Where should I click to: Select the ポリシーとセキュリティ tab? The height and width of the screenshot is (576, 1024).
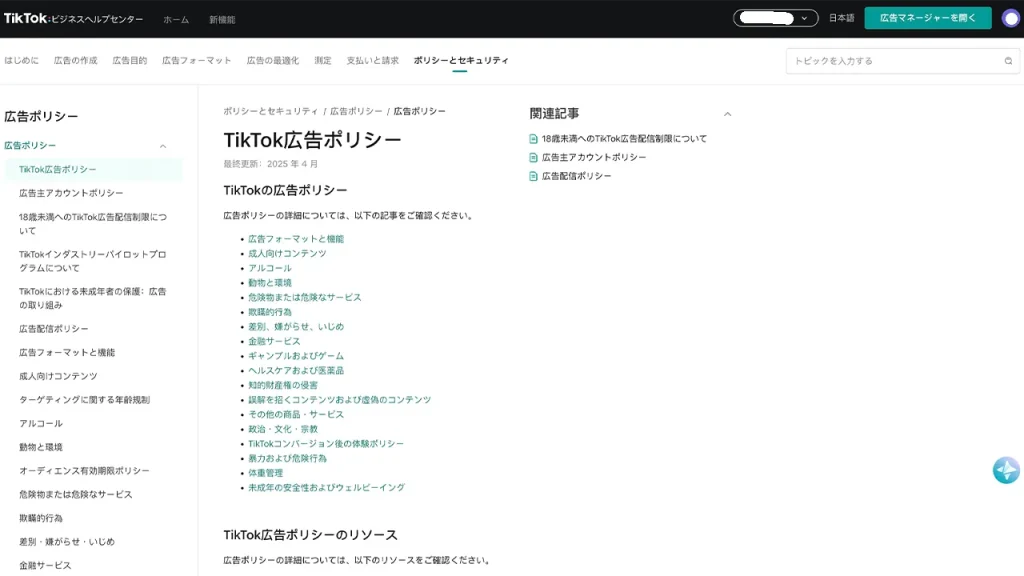461,60
